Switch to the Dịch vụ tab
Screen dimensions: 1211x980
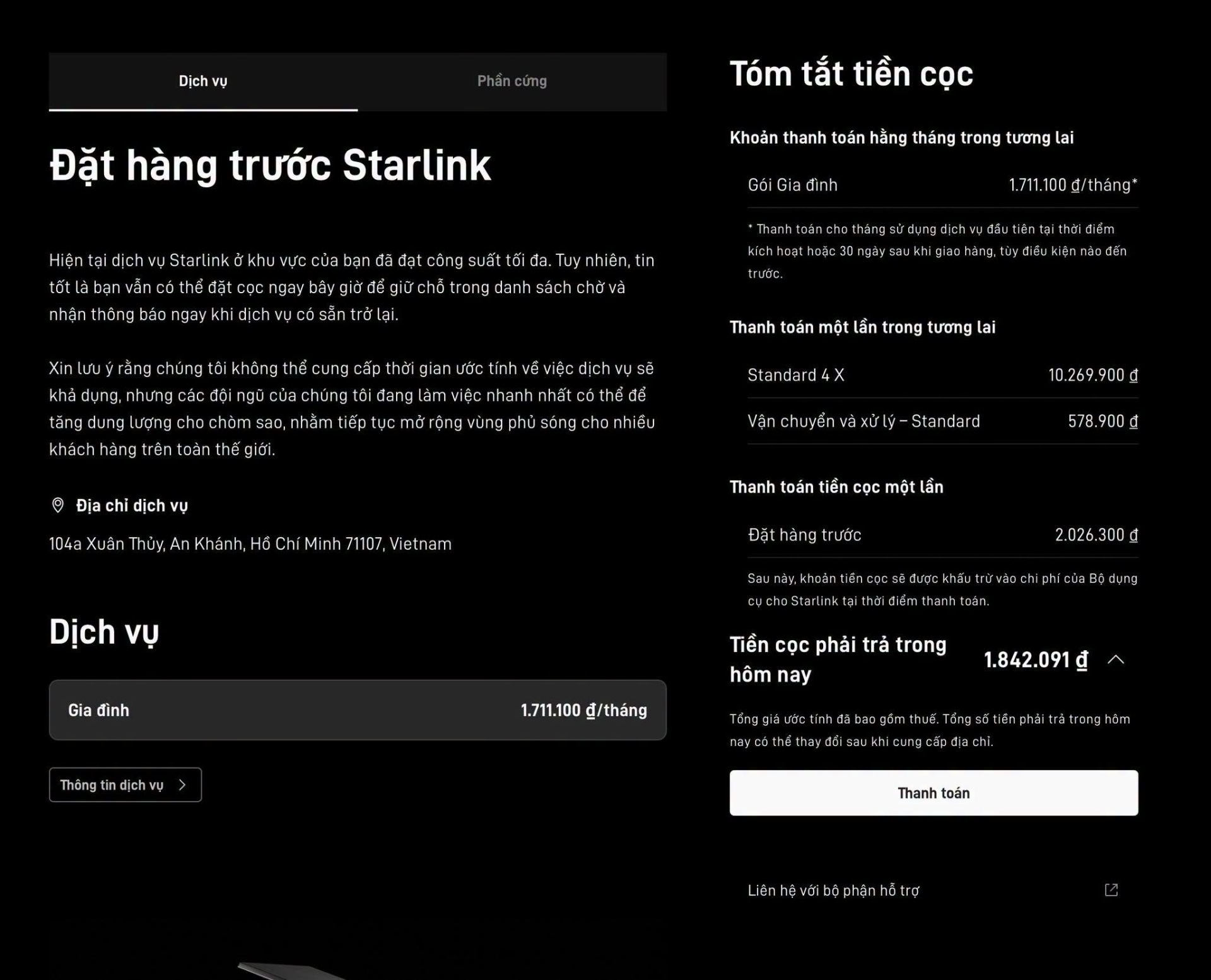[203, 81]
